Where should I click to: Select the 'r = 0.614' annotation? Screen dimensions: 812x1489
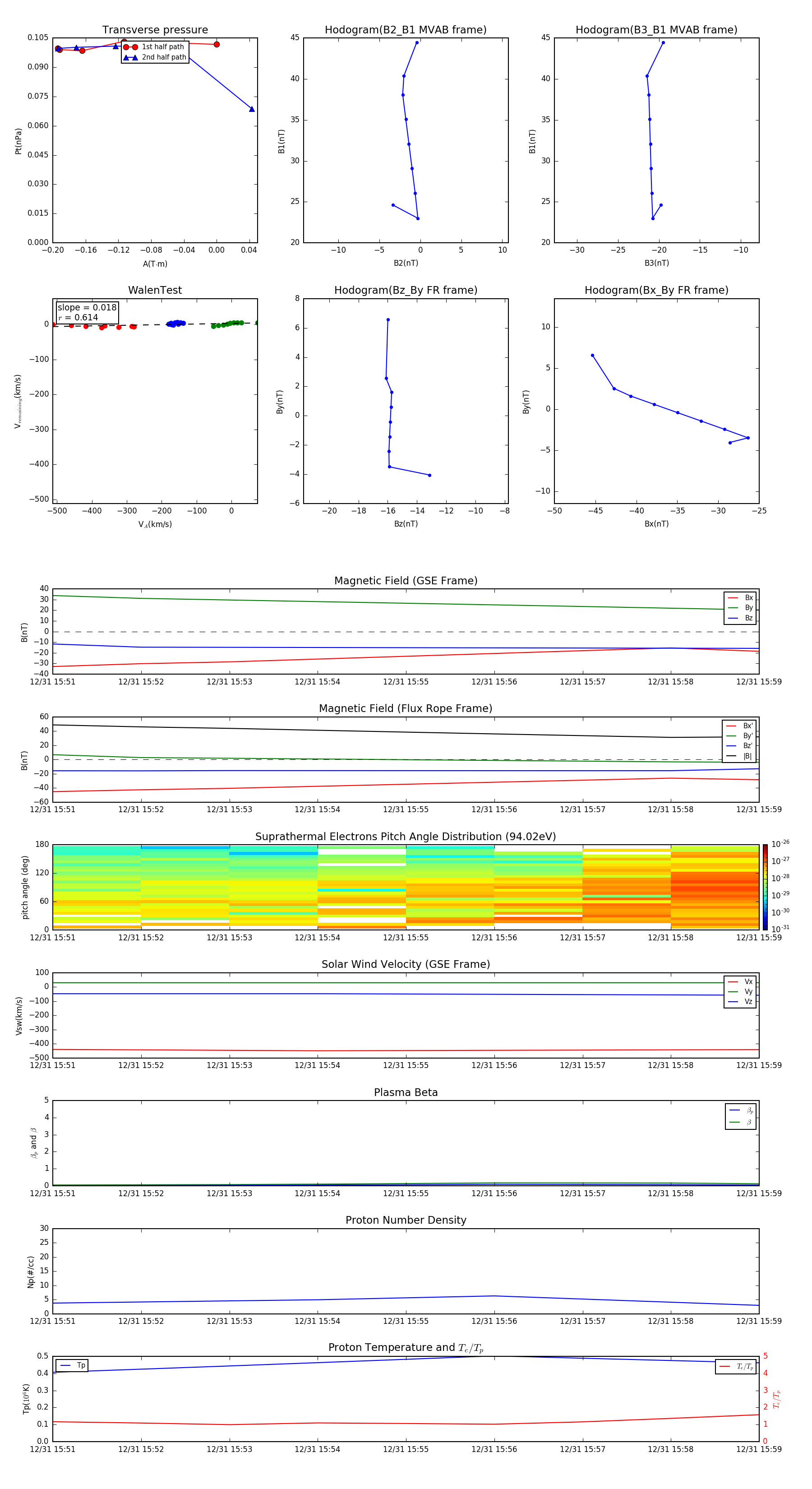pyautogui.click(x=78, y=317)
